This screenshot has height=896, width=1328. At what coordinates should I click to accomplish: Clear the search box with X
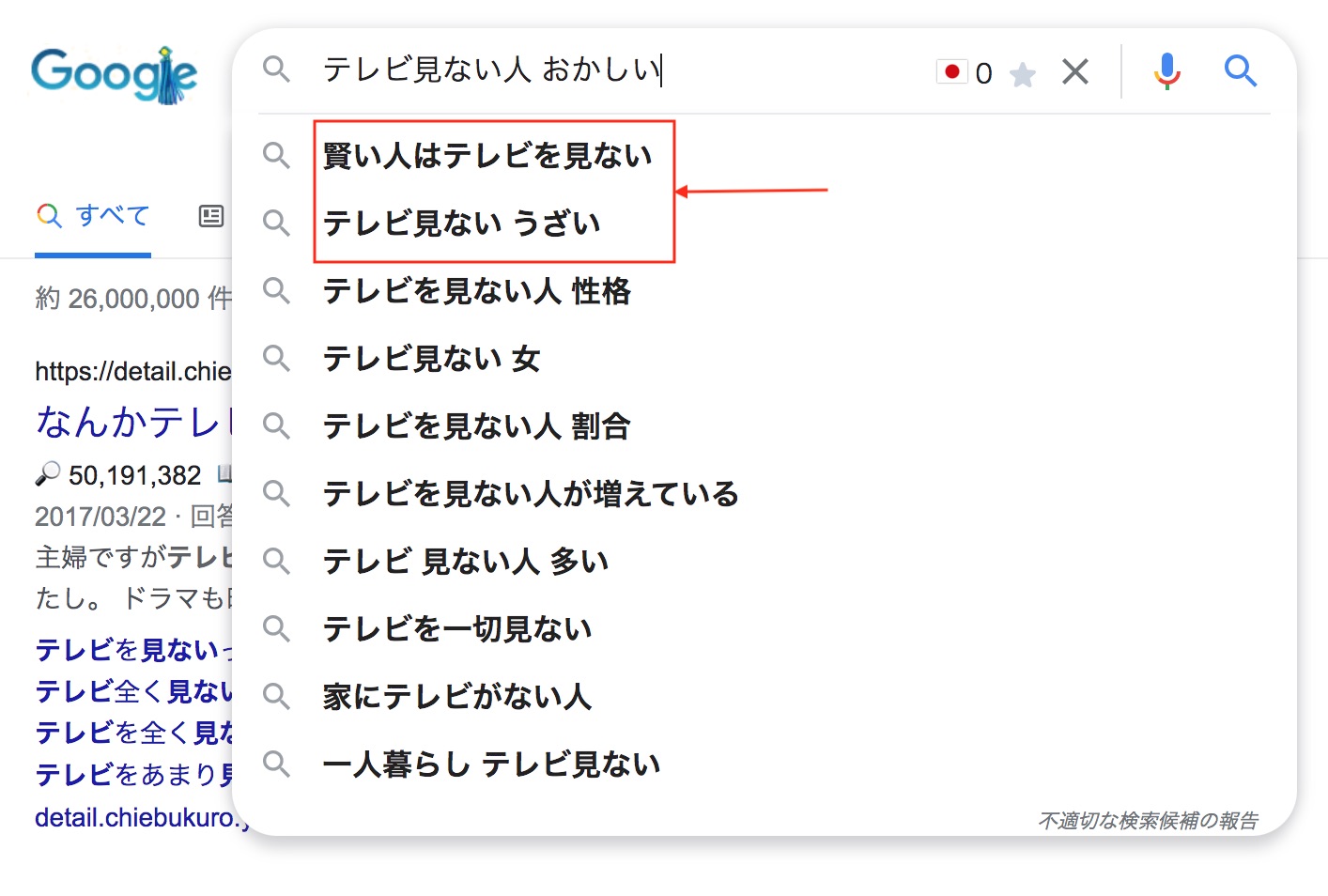coord(1075,71)
